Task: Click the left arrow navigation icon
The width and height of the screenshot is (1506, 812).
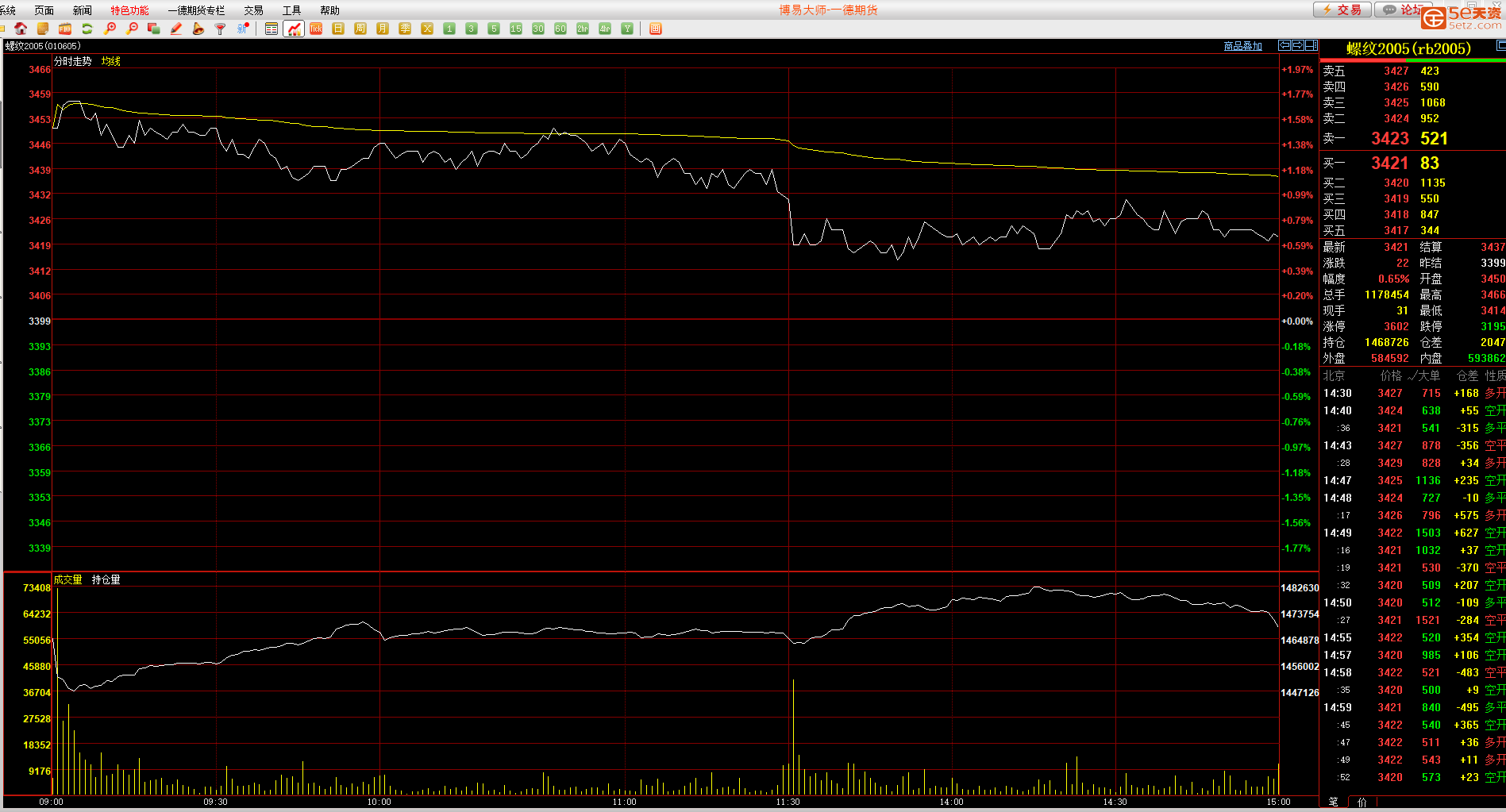Action: [1285, 45]
